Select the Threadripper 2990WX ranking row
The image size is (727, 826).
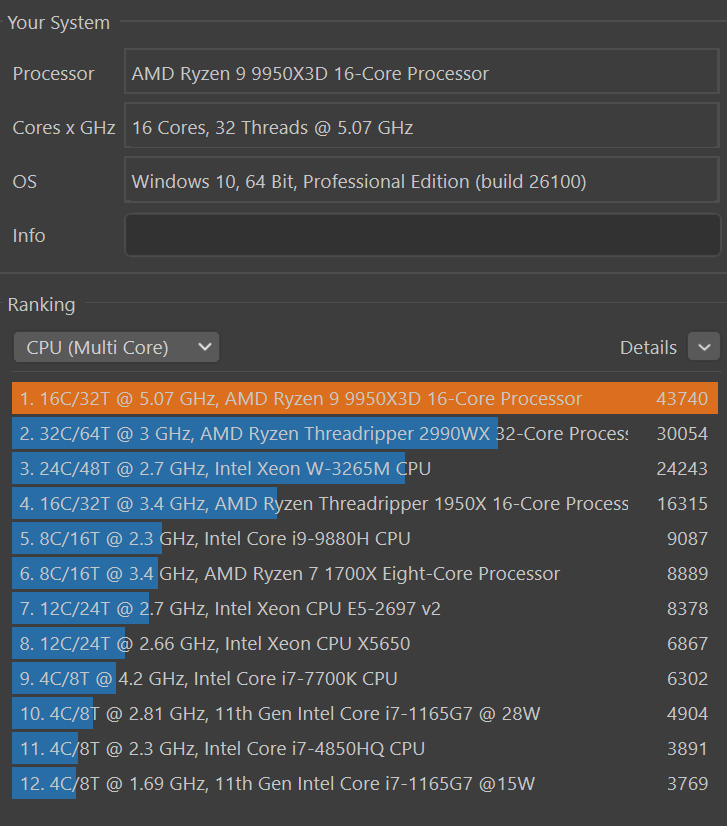tap(365, 434)
